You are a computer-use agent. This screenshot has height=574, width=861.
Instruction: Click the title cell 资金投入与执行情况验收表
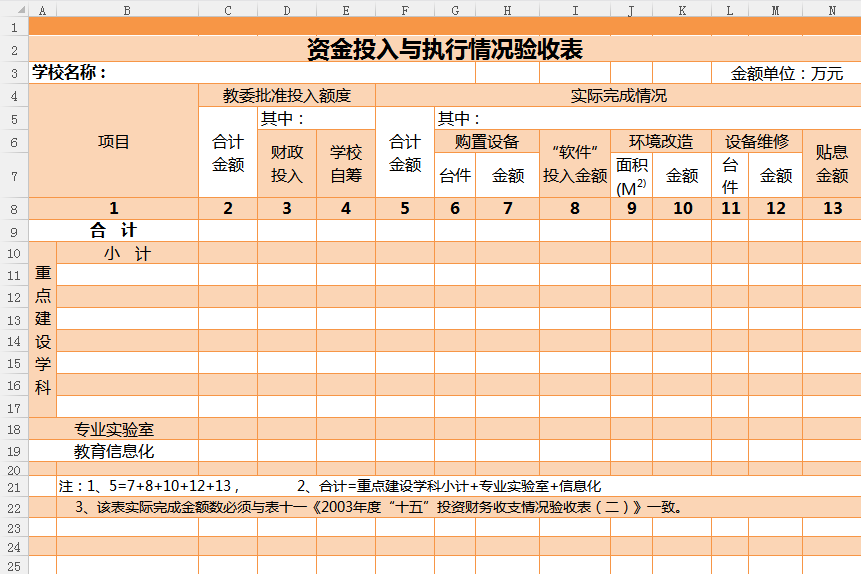click(444, 49)
